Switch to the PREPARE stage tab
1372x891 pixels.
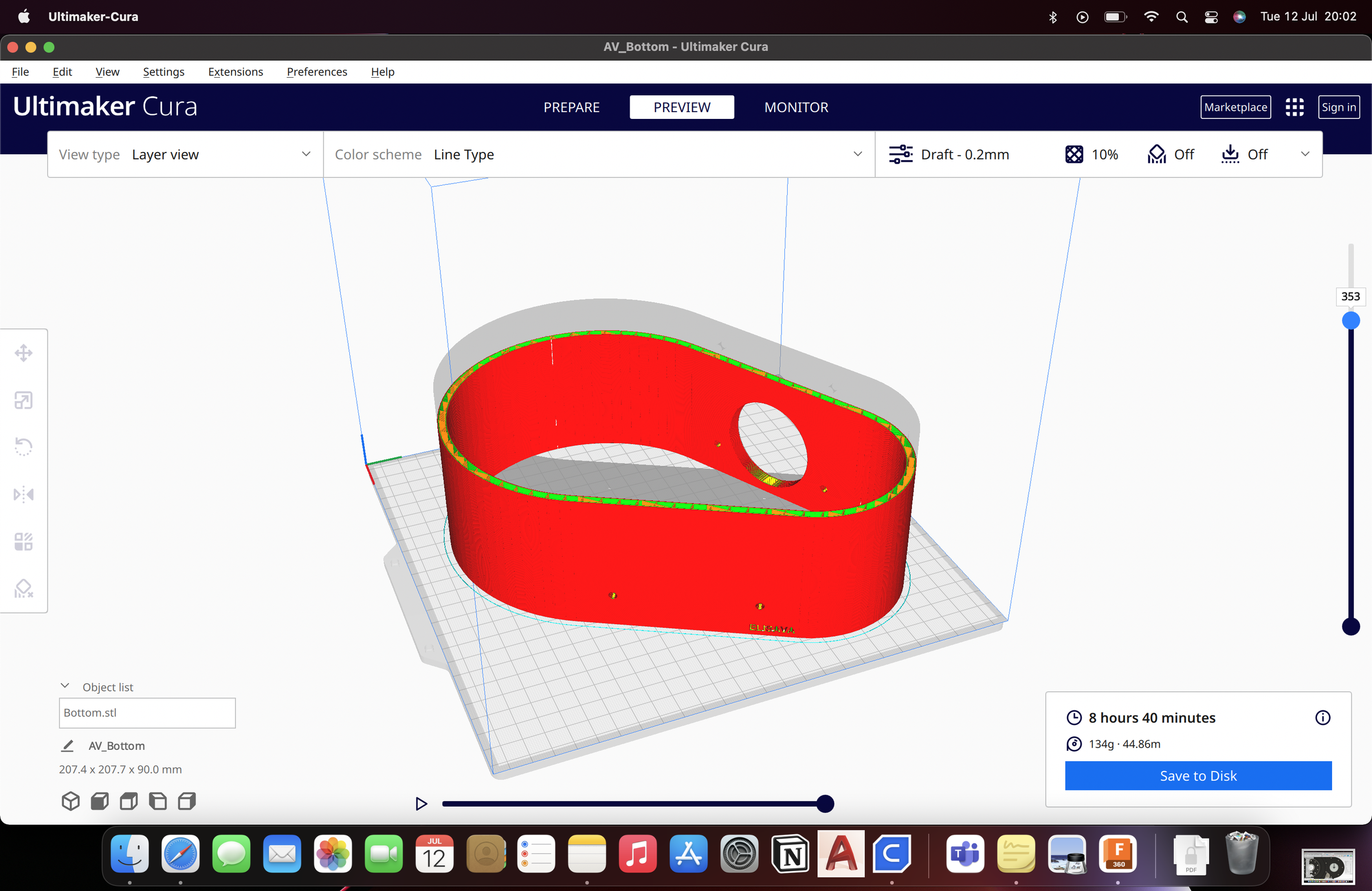click(571, 107)
